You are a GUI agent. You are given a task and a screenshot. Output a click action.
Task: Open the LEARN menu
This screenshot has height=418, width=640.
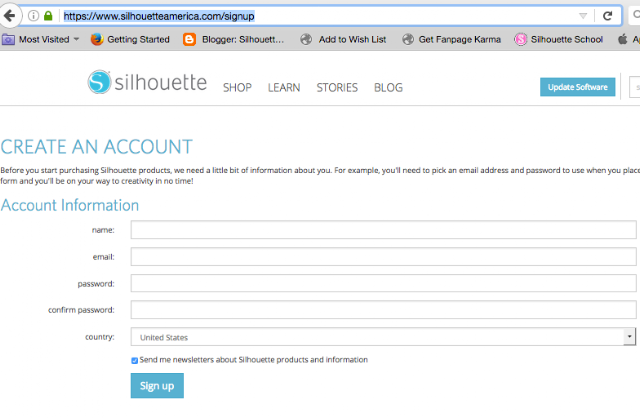pos(284,87)
